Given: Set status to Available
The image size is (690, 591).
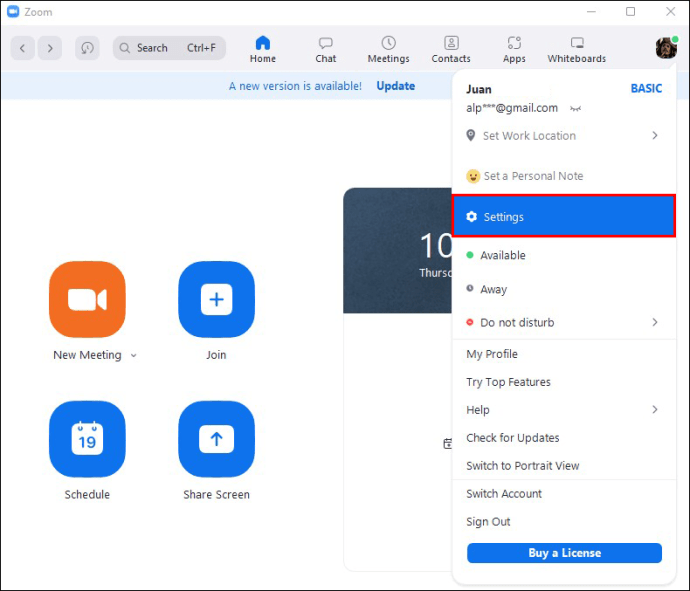Looking at the screenshot, I should 502,255.
